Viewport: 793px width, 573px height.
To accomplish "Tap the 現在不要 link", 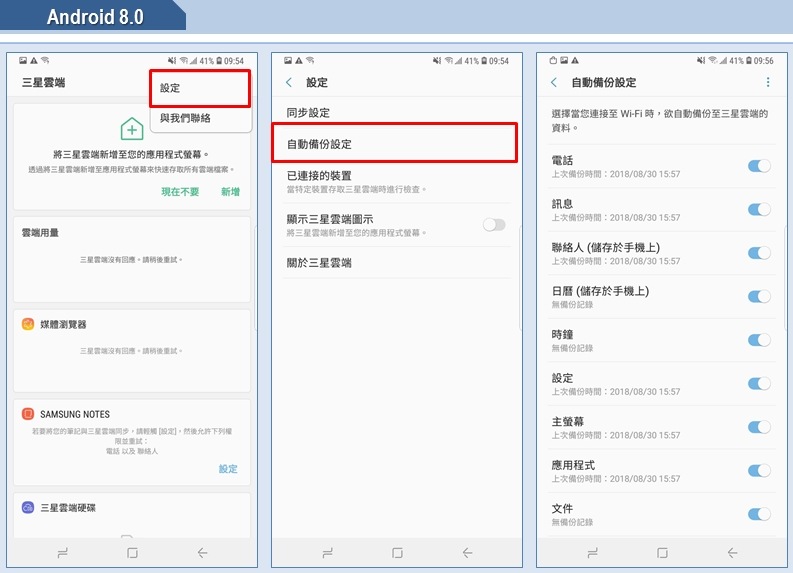I will coord(180,192).
